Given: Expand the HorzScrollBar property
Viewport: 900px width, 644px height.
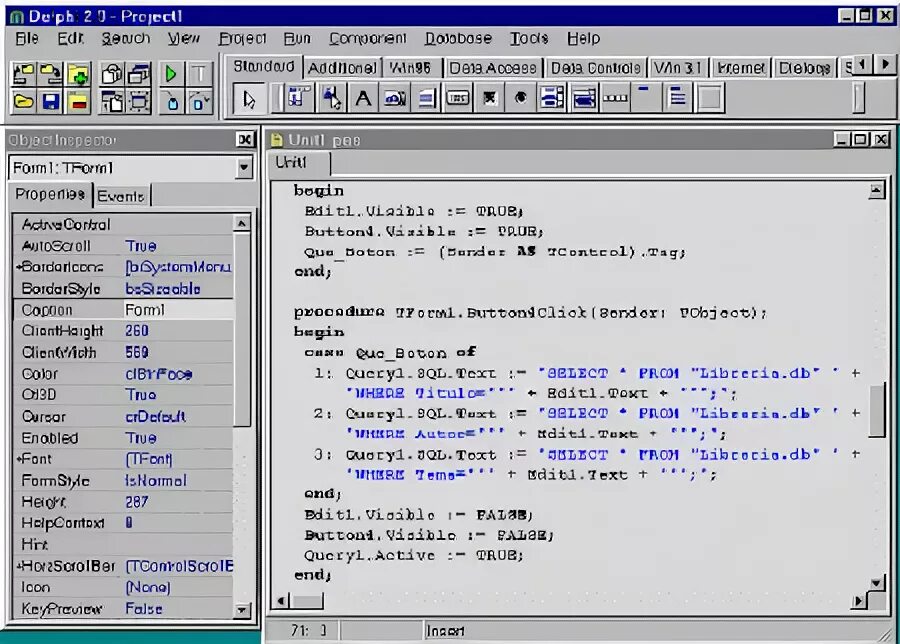Looking at the screenshot, I should point(18,566).
